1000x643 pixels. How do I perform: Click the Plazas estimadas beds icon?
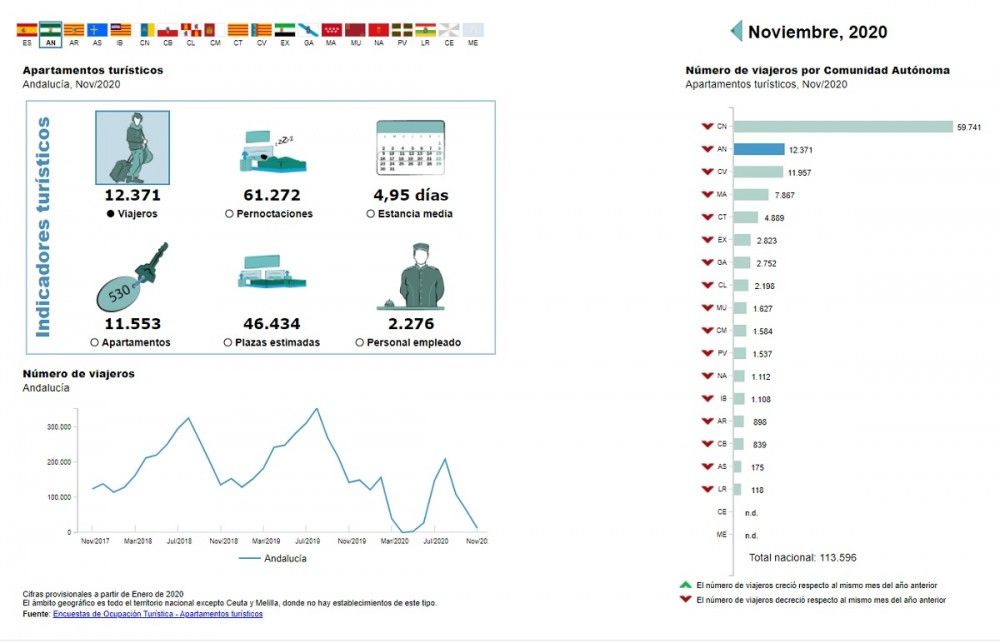[x=272, y=272]
